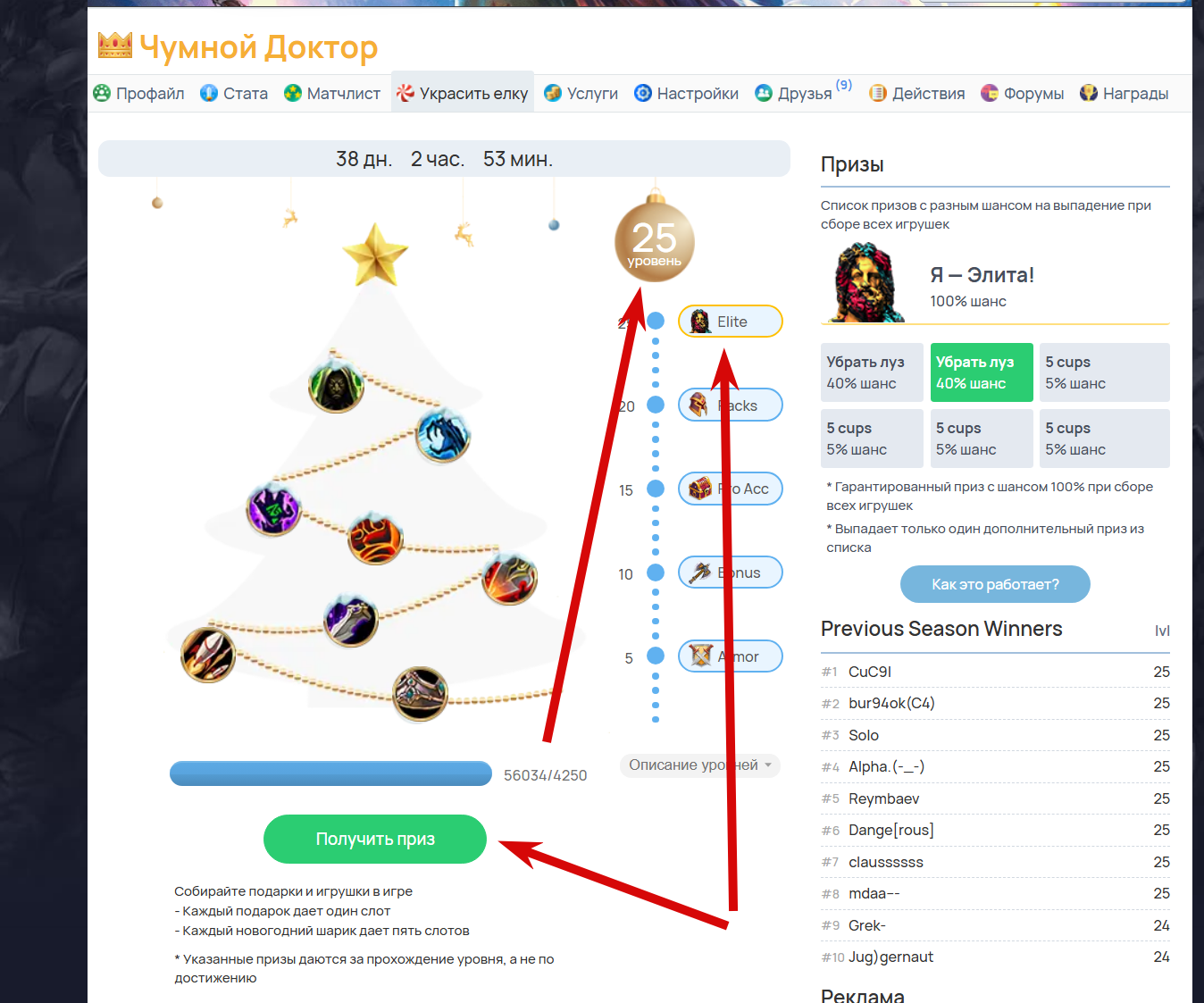Image resolution: width=1204 pixels, height=1003 pixels.
Task: Select the Bonus level 10 reward
Action: point(731,573)
